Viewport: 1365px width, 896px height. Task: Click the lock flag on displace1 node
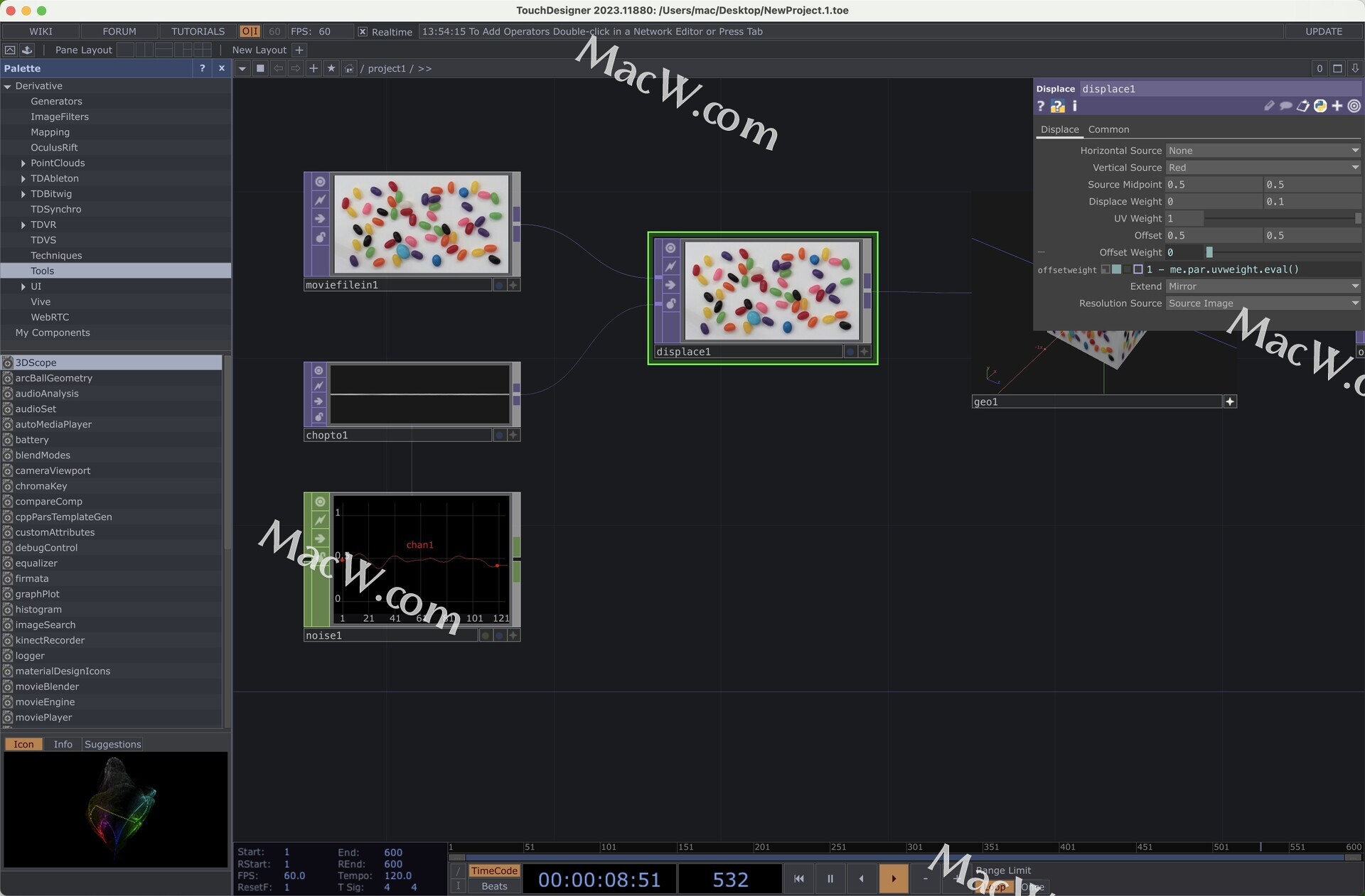(670, 303)
